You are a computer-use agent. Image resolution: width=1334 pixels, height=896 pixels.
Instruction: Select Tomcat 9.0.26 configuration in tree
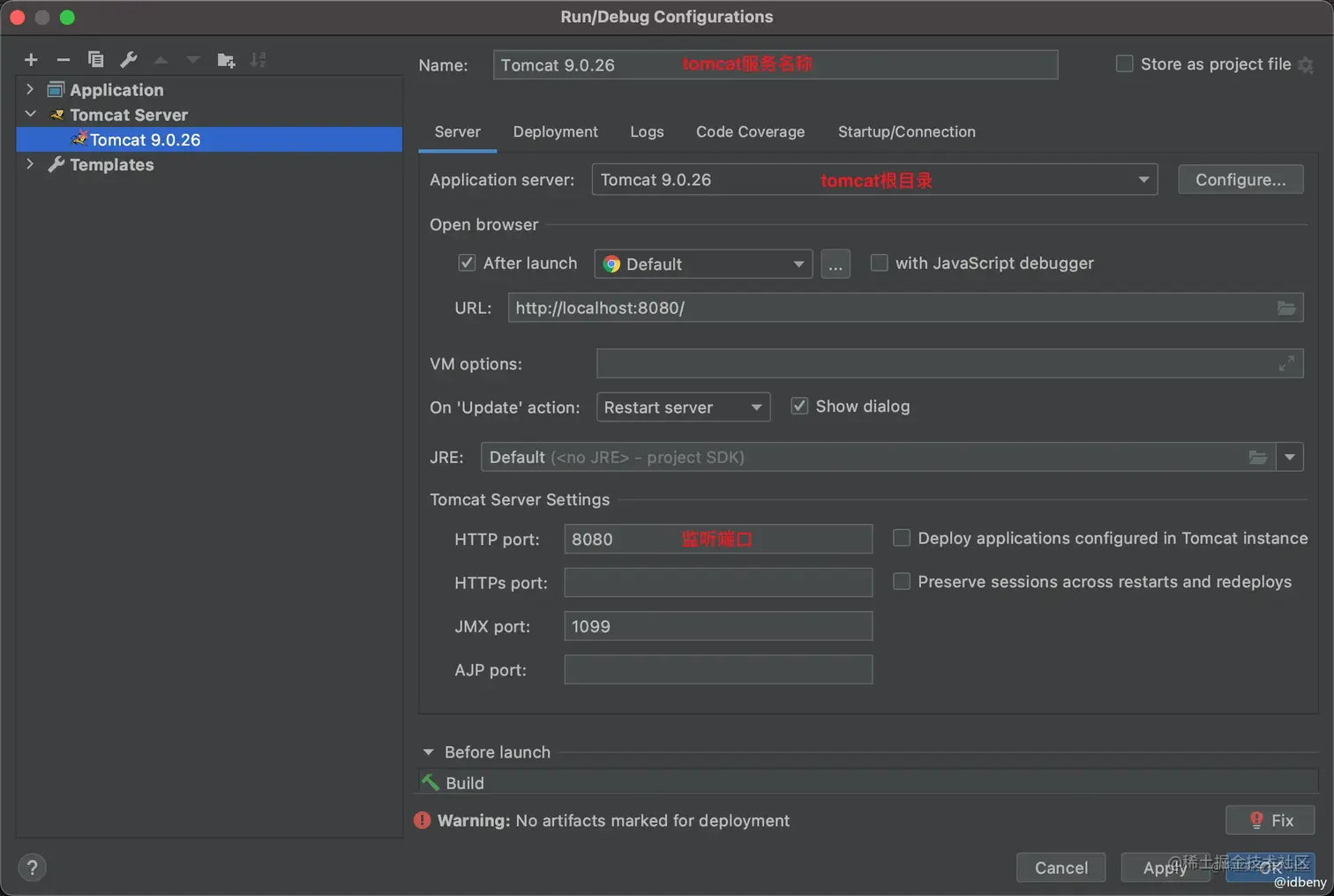(x=209, y=139)
